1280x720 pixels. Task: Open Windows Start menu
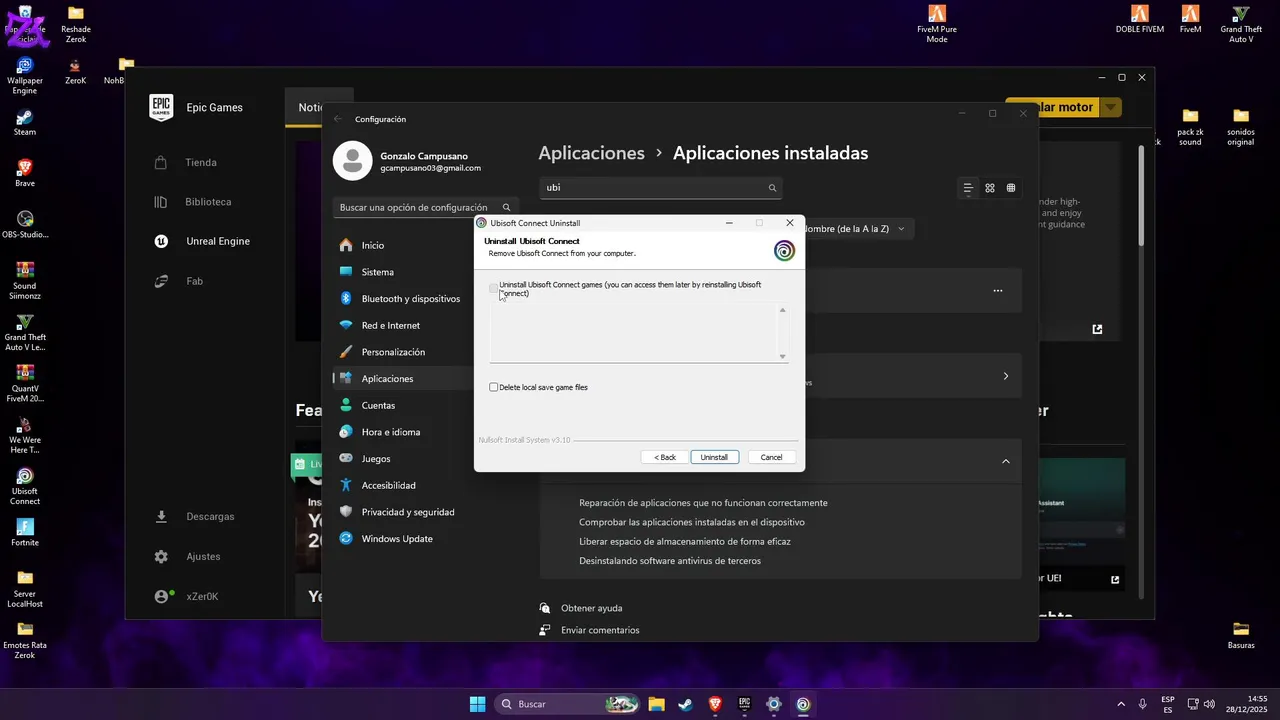point(477,704)
